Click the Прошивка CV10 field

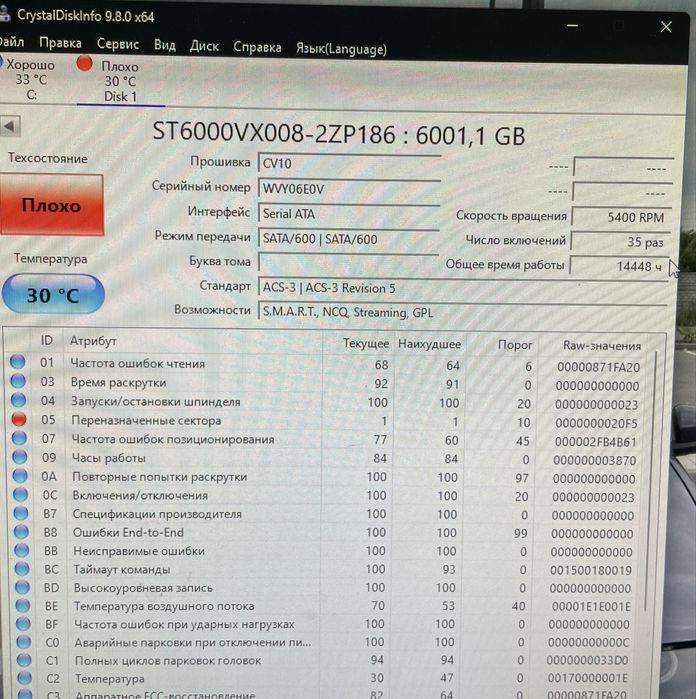click(x=350, y=163)
